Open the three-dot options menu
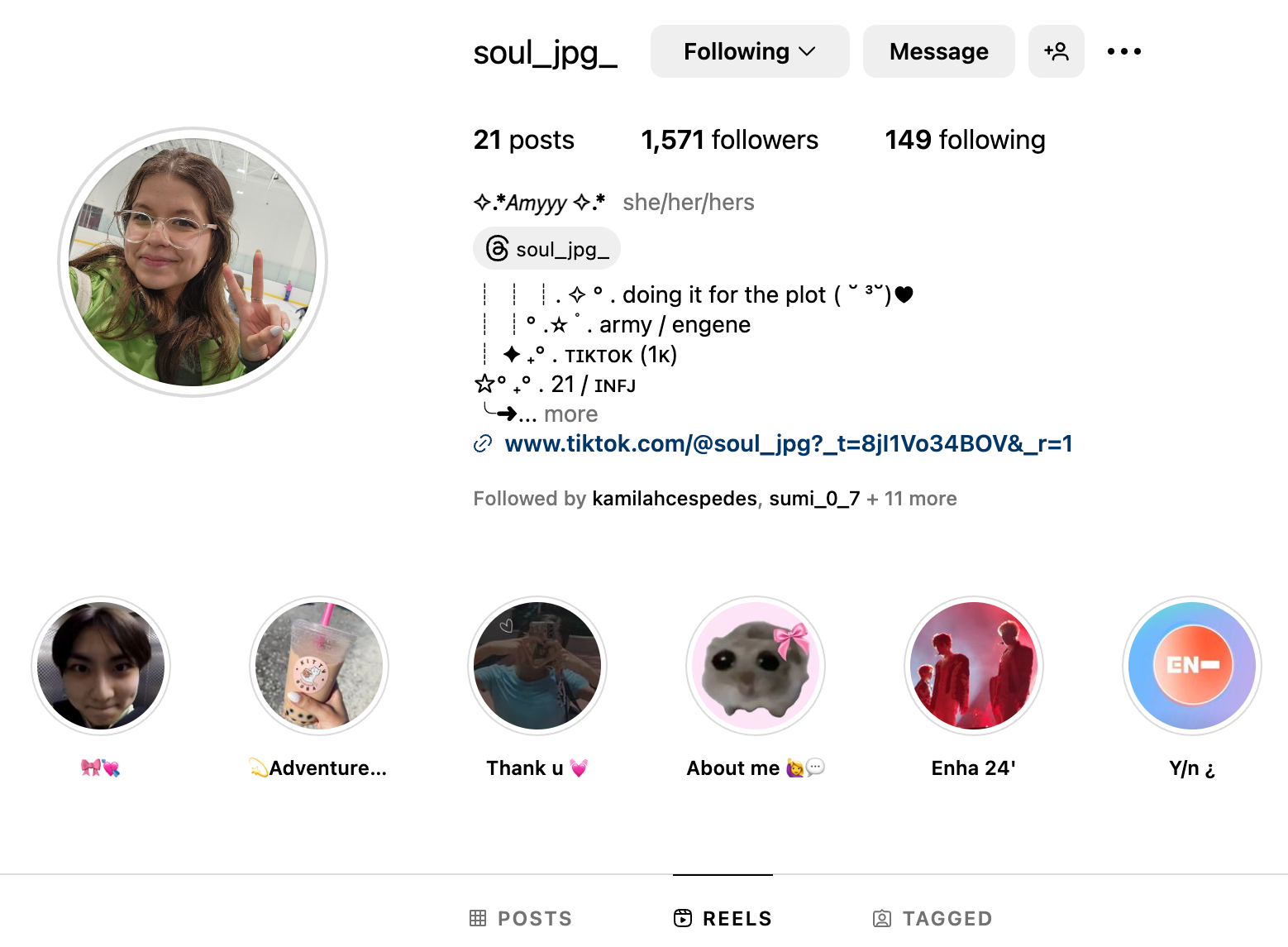The height and width of the screenshot is (947, 1288). click(x=1124, y=51)
